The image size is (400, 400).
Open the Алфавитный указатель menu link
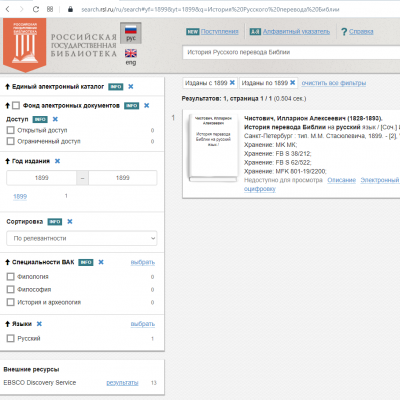(x=296, y=32)
